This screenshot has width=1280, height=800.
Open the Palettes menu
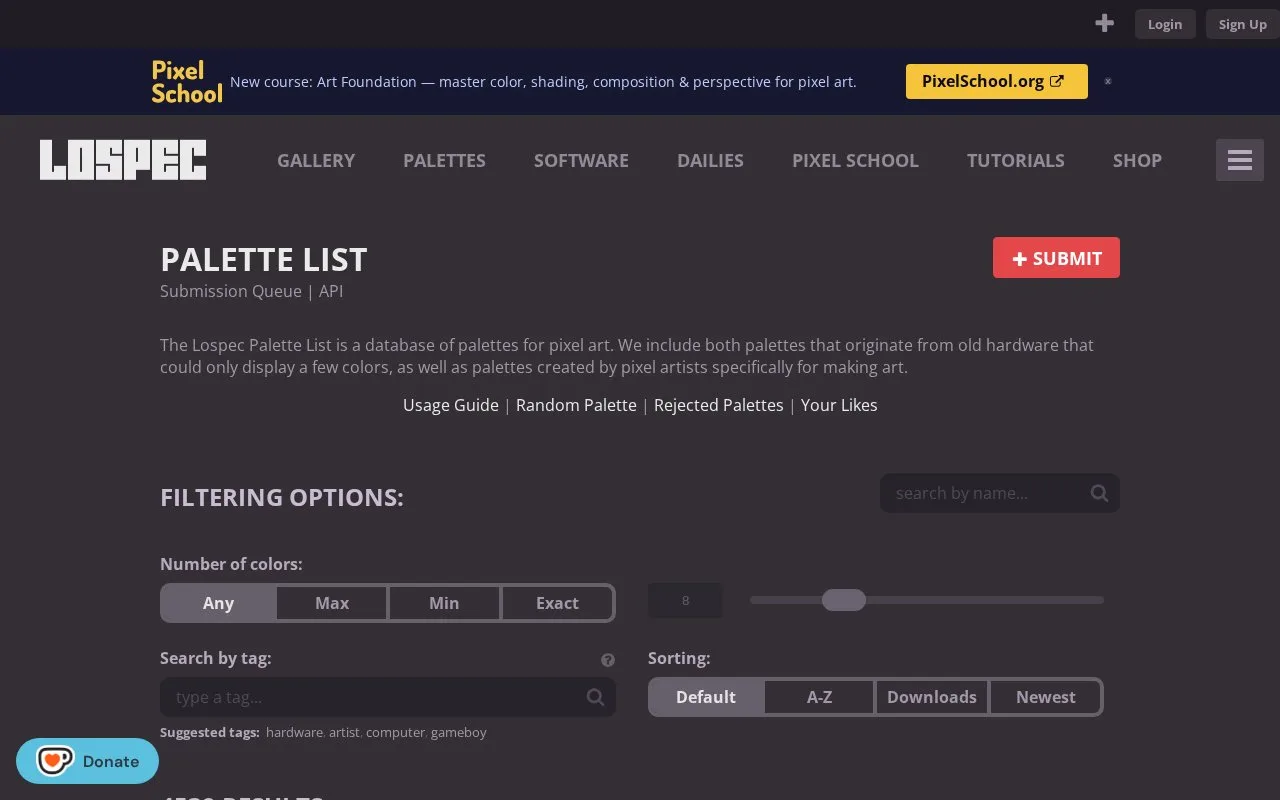click(444, 160)
